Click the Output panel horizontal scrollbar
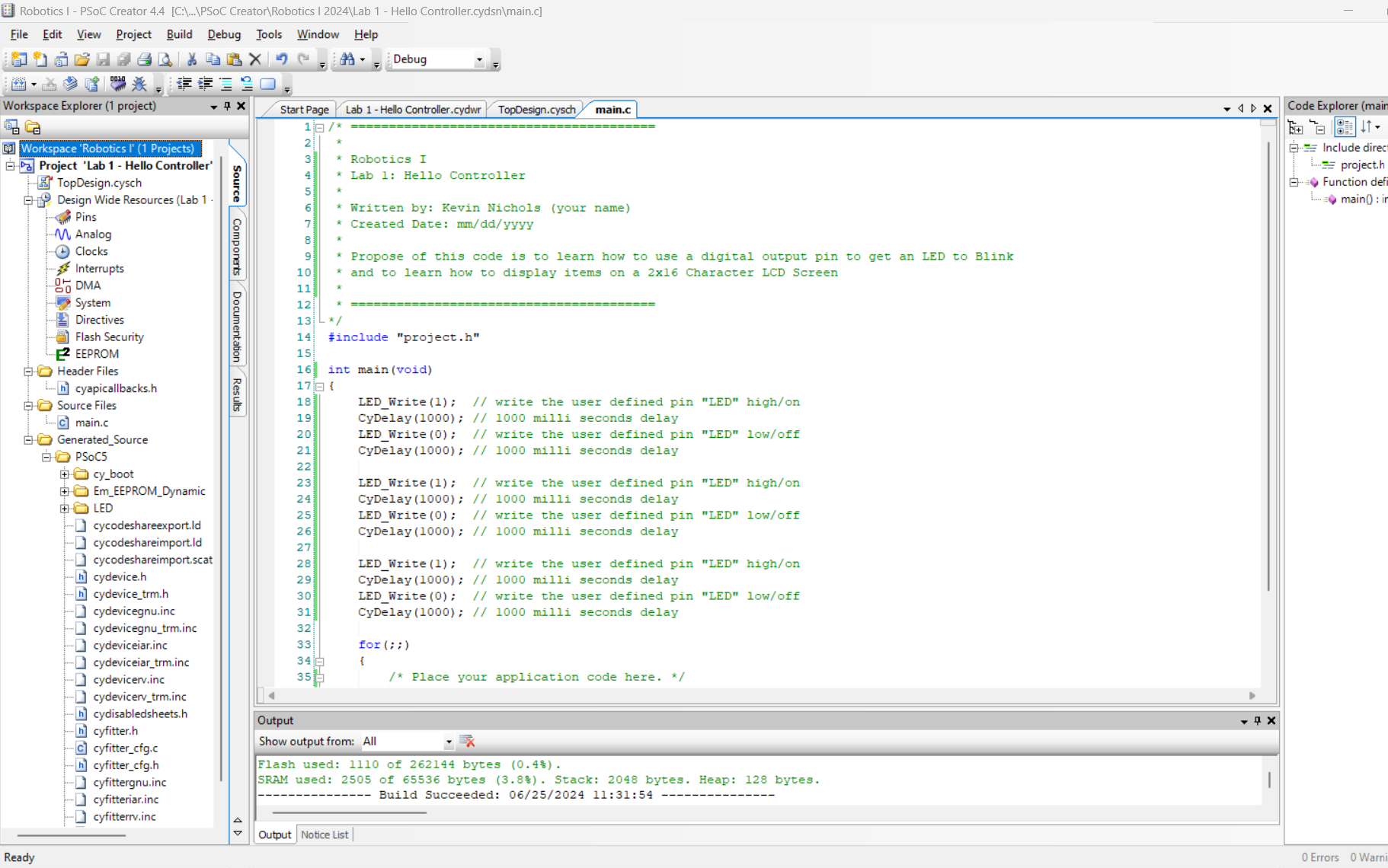The width and height of the screenshot is (1388, 868). pyautogui.click(x=349, y=813)
